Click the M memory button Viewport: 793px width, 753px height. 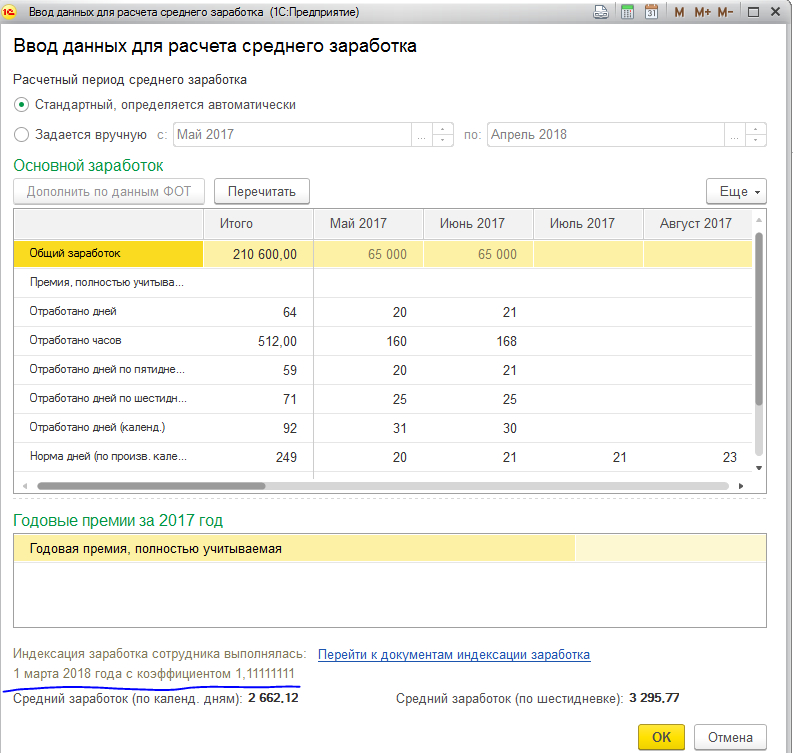coord(679,12)
